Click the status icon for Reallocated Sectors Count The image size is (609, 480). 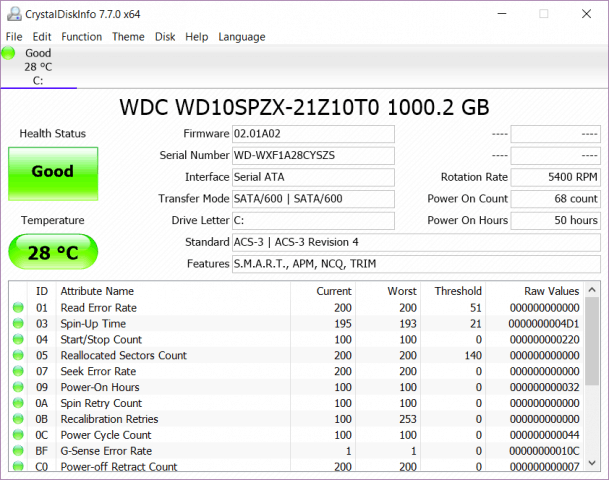18,355
